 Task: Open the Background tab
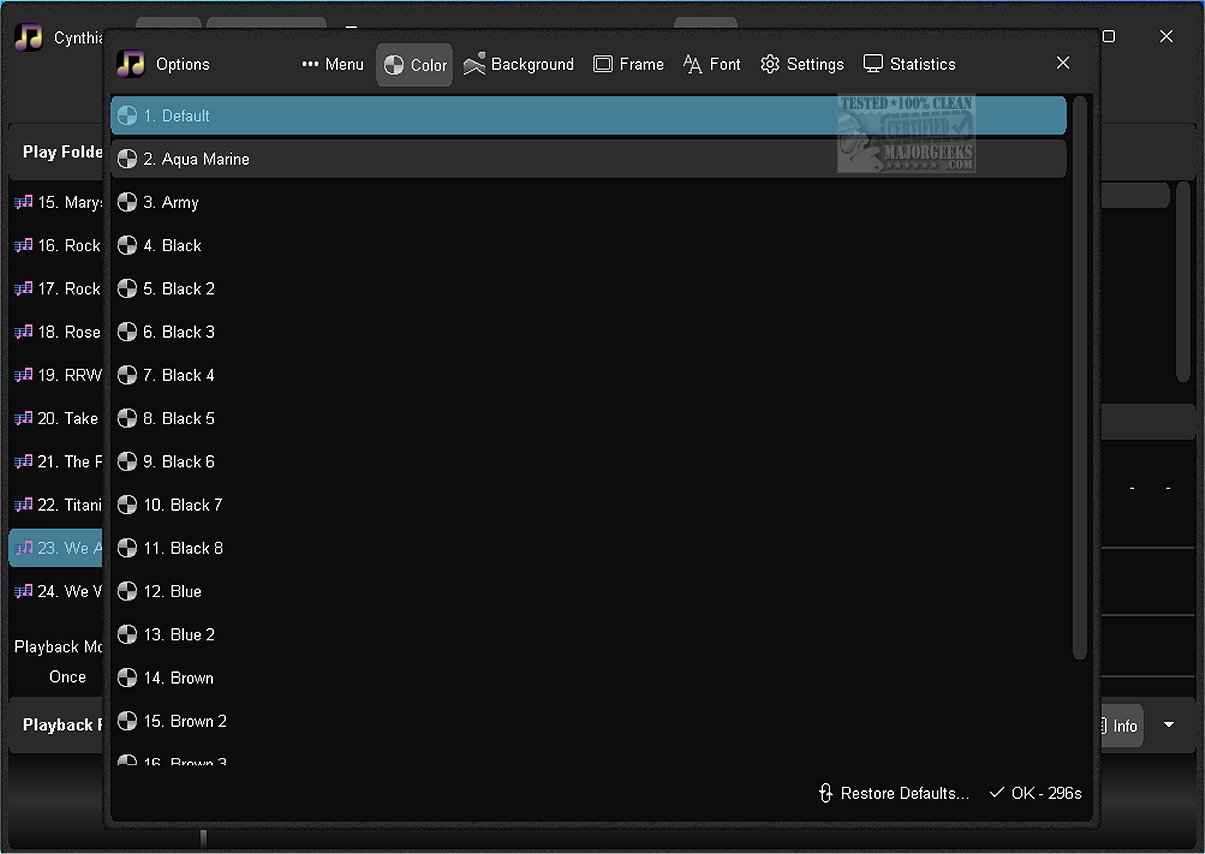(x=518, y=64)
